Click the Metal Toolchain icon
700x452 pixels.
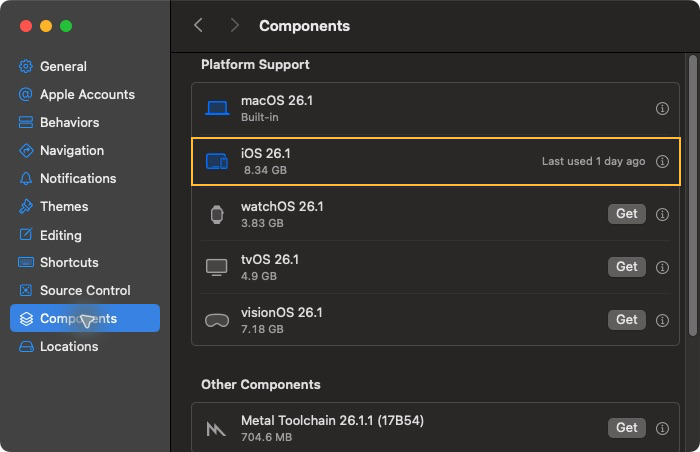click(216, 429)
